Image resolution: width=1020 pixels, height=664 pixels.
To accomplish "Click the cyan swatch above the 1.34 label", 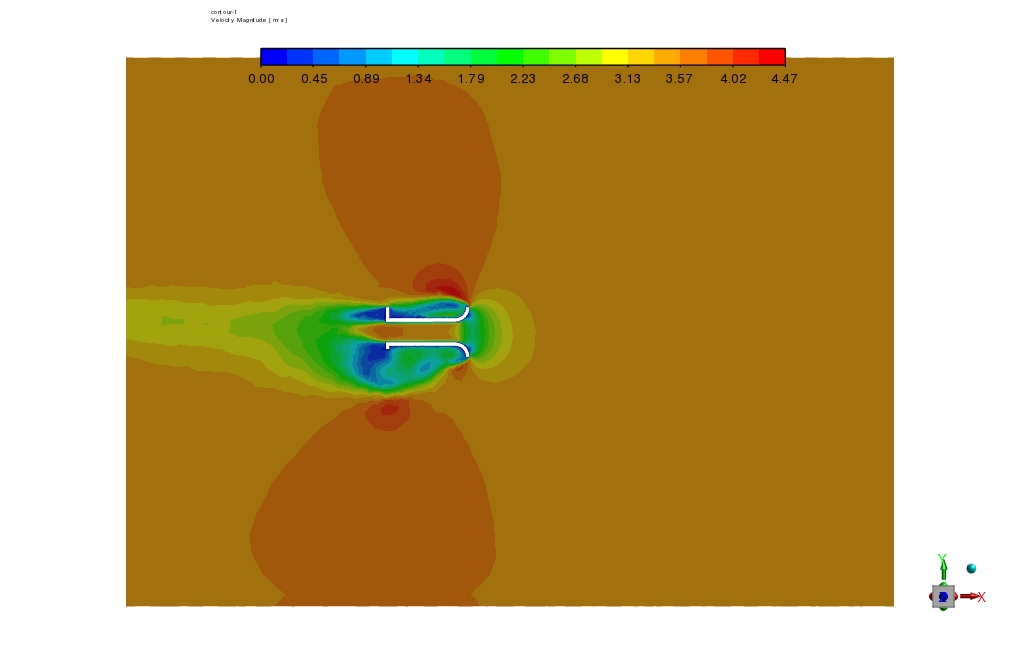I will click(405, 56).
